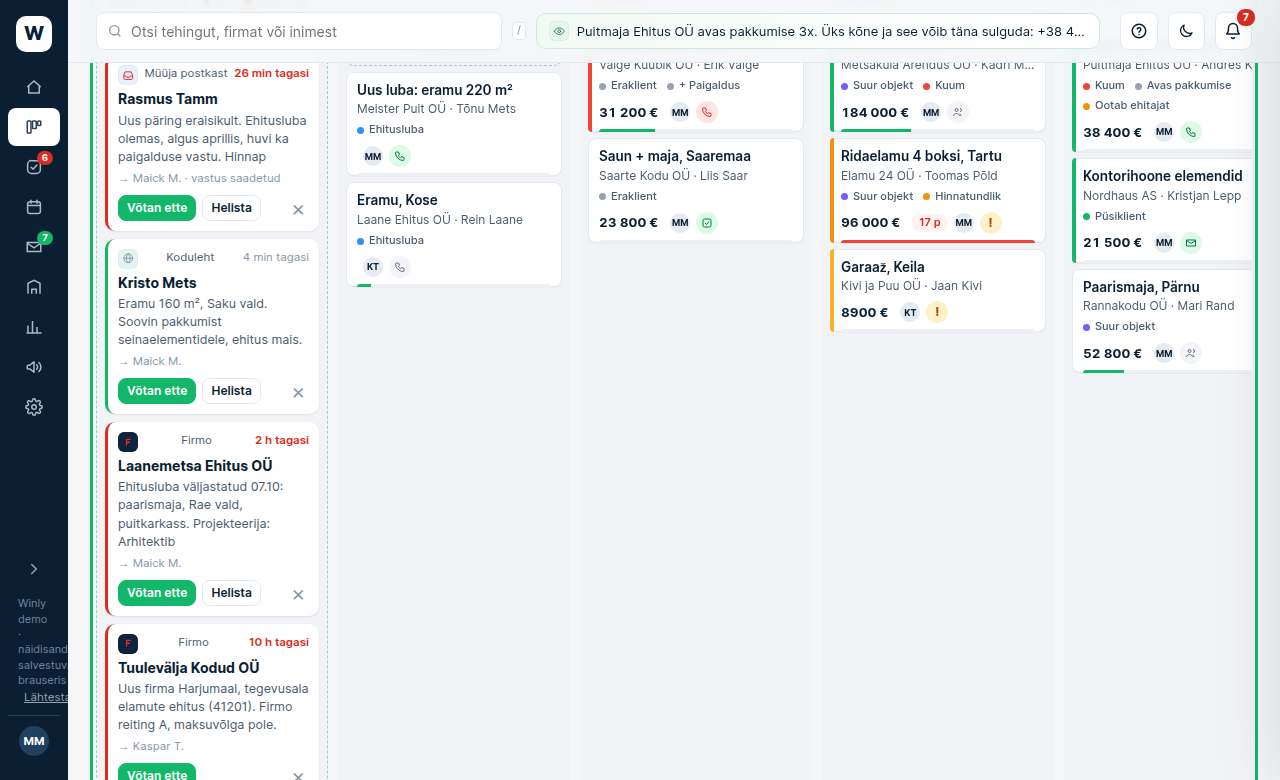Open notifications bell with 7 alerts

(x=1233, y=31)
